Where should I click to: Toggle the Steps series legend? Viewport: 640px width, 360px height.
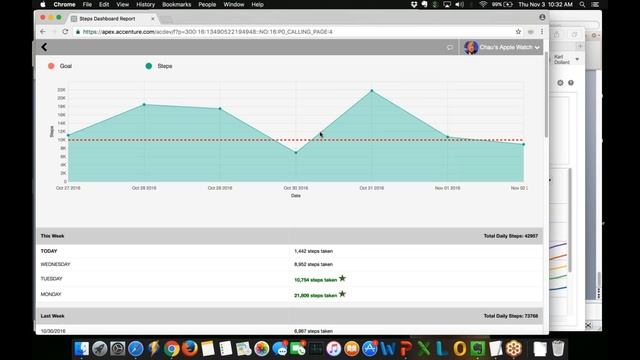[159, 66]
